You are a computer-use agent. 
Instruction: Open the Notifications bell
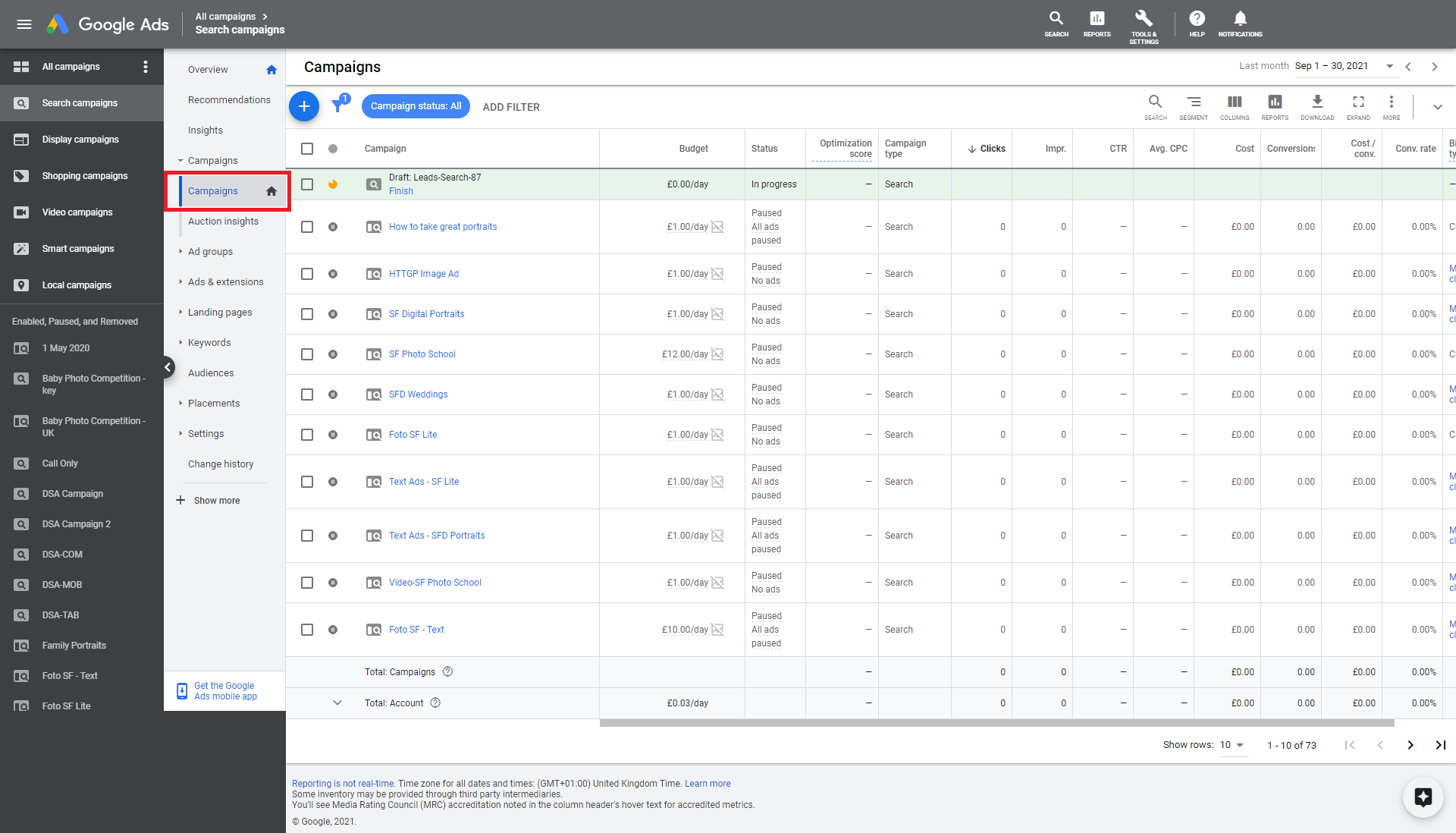(x=1240, y=19)
